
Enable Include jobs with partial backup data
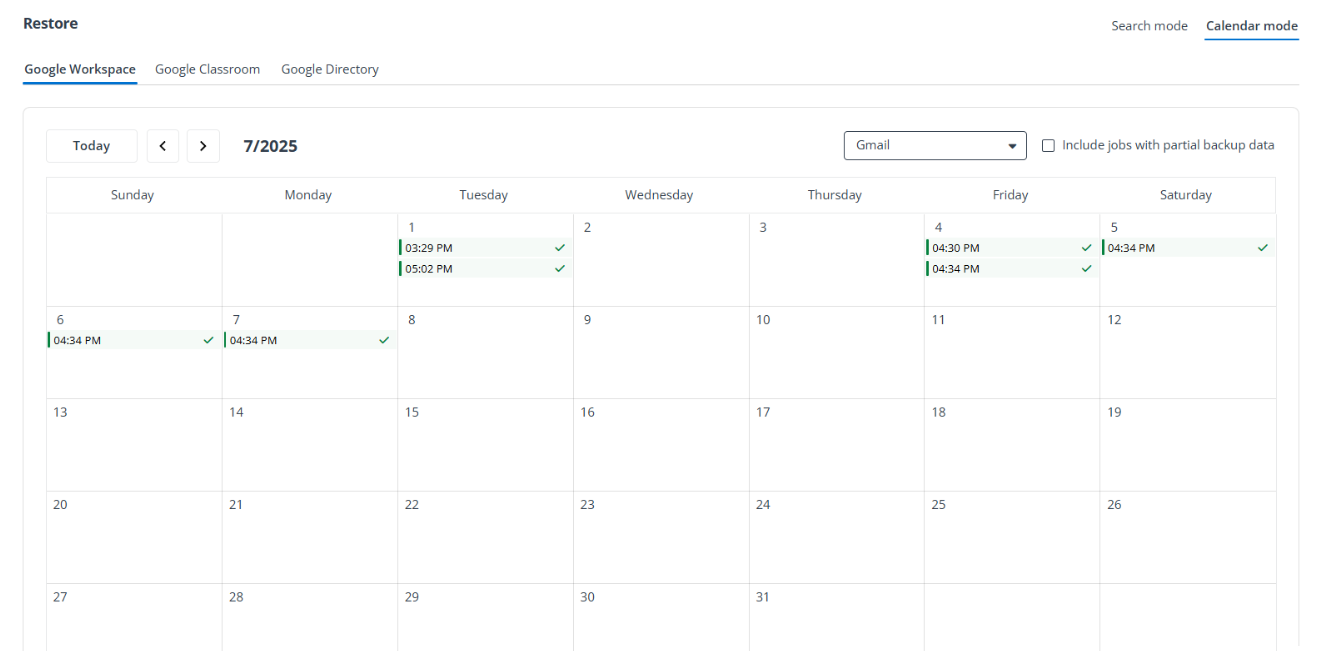(x=1048, y=145)
